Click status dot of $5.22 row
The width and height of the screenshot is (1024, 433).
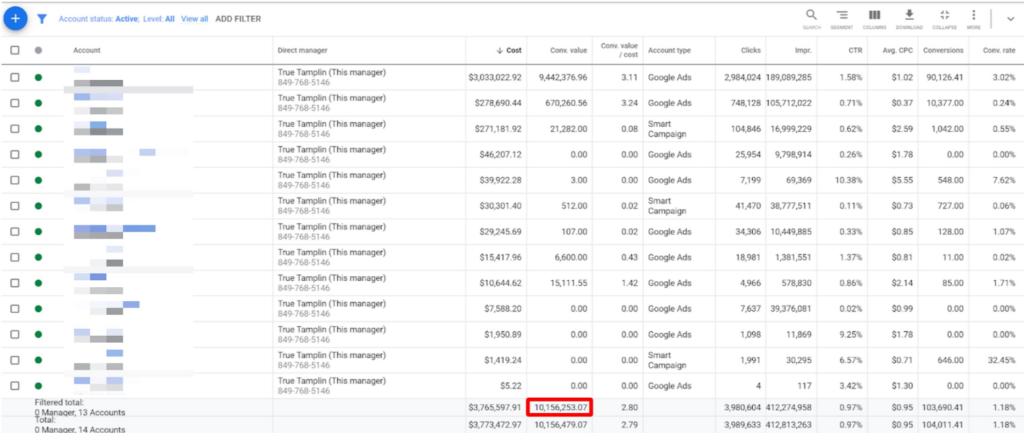point(38,386)
